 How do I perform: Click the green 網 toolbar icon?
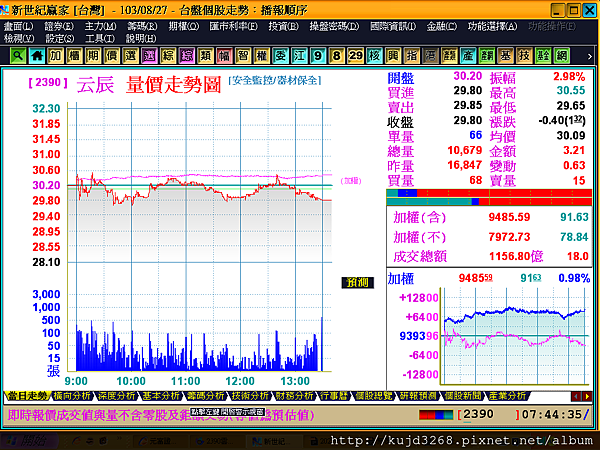[x=562, y=56]
